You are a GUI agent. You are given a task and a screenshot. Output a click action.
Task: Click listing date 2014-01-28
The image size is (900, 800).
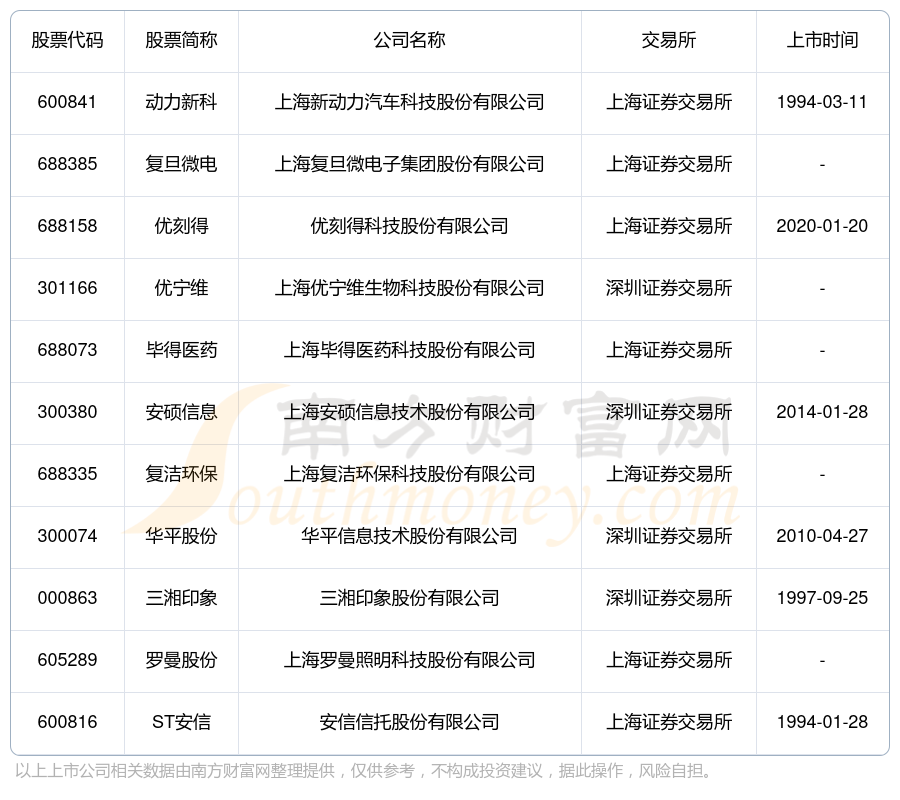point(823,412)
